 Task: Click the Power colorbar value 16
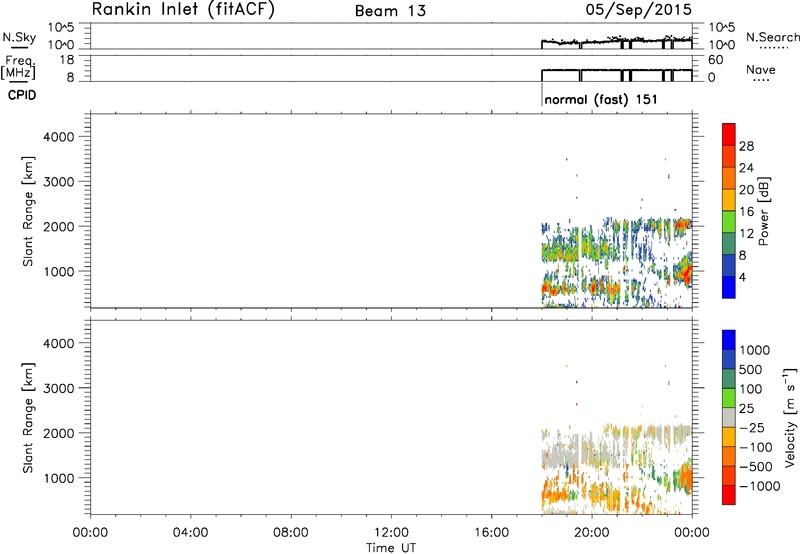(746, 211)
